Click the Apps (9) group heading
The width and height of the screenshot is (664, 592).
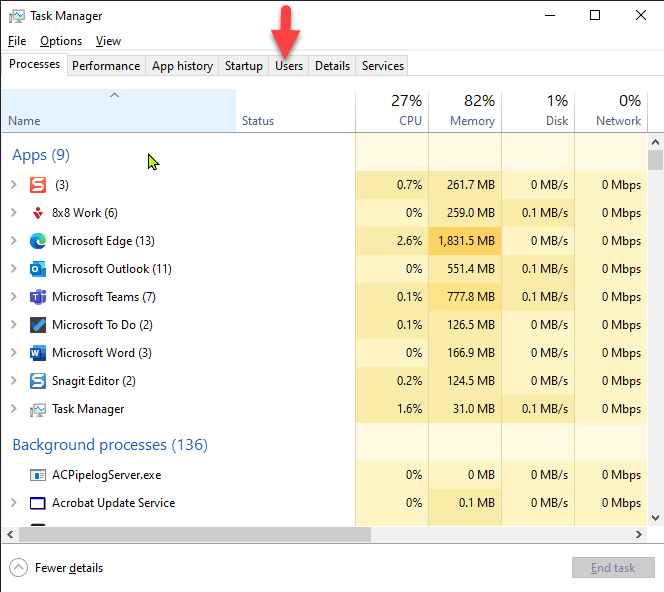[41, 155]
